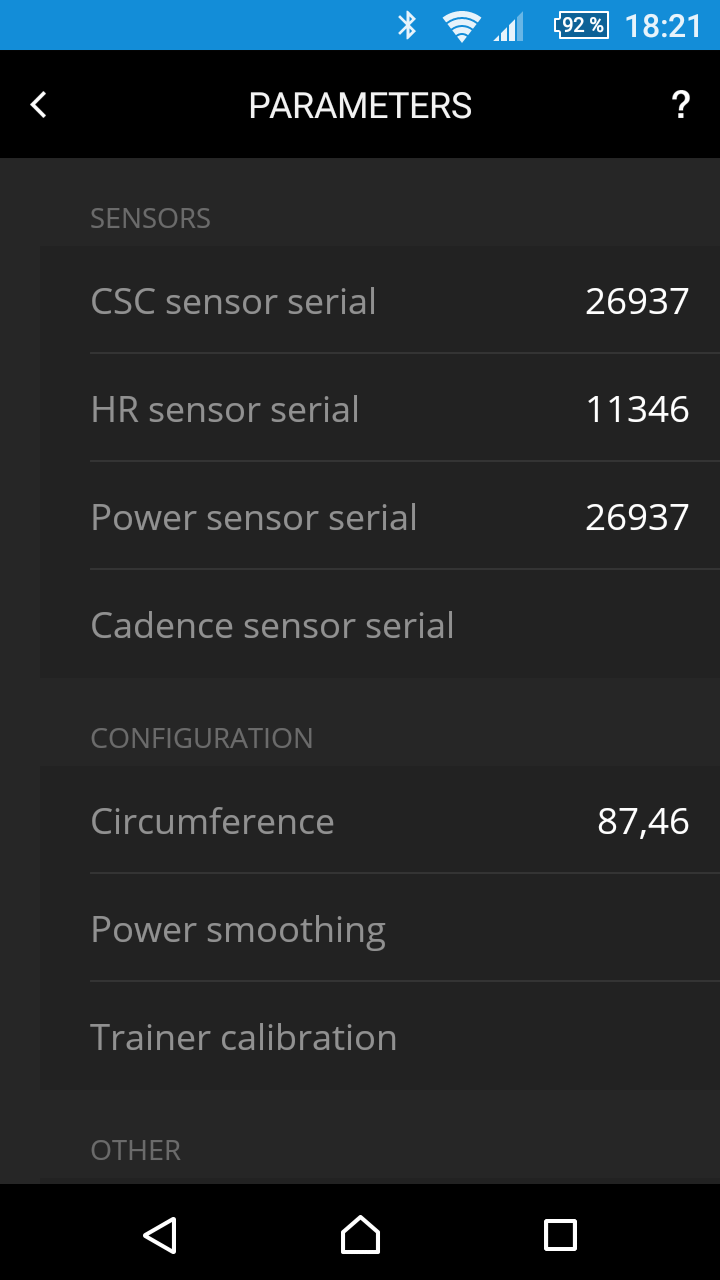This screenshot has width=720, height=1280.
Task: Tap the Wi-Fi status icon
Action: (x=461, y=26)
